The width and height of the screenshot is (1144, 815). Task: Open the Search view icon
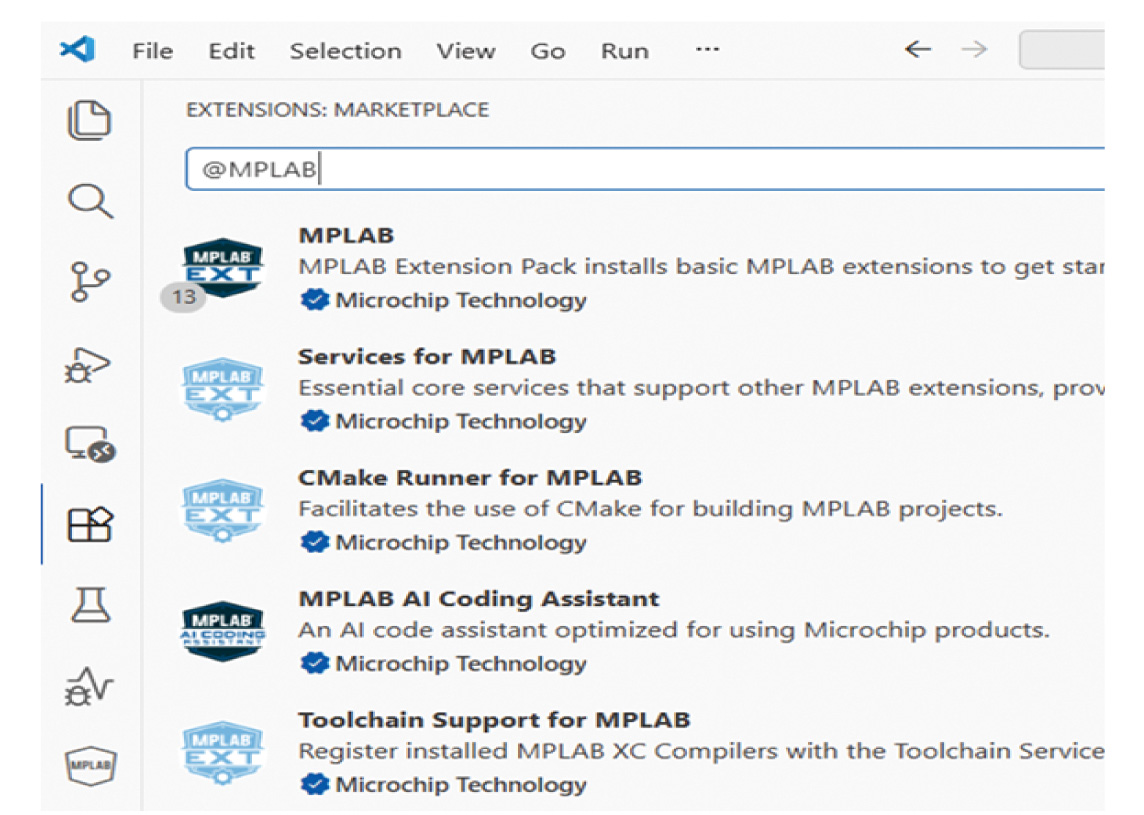(x=90, y=200)
